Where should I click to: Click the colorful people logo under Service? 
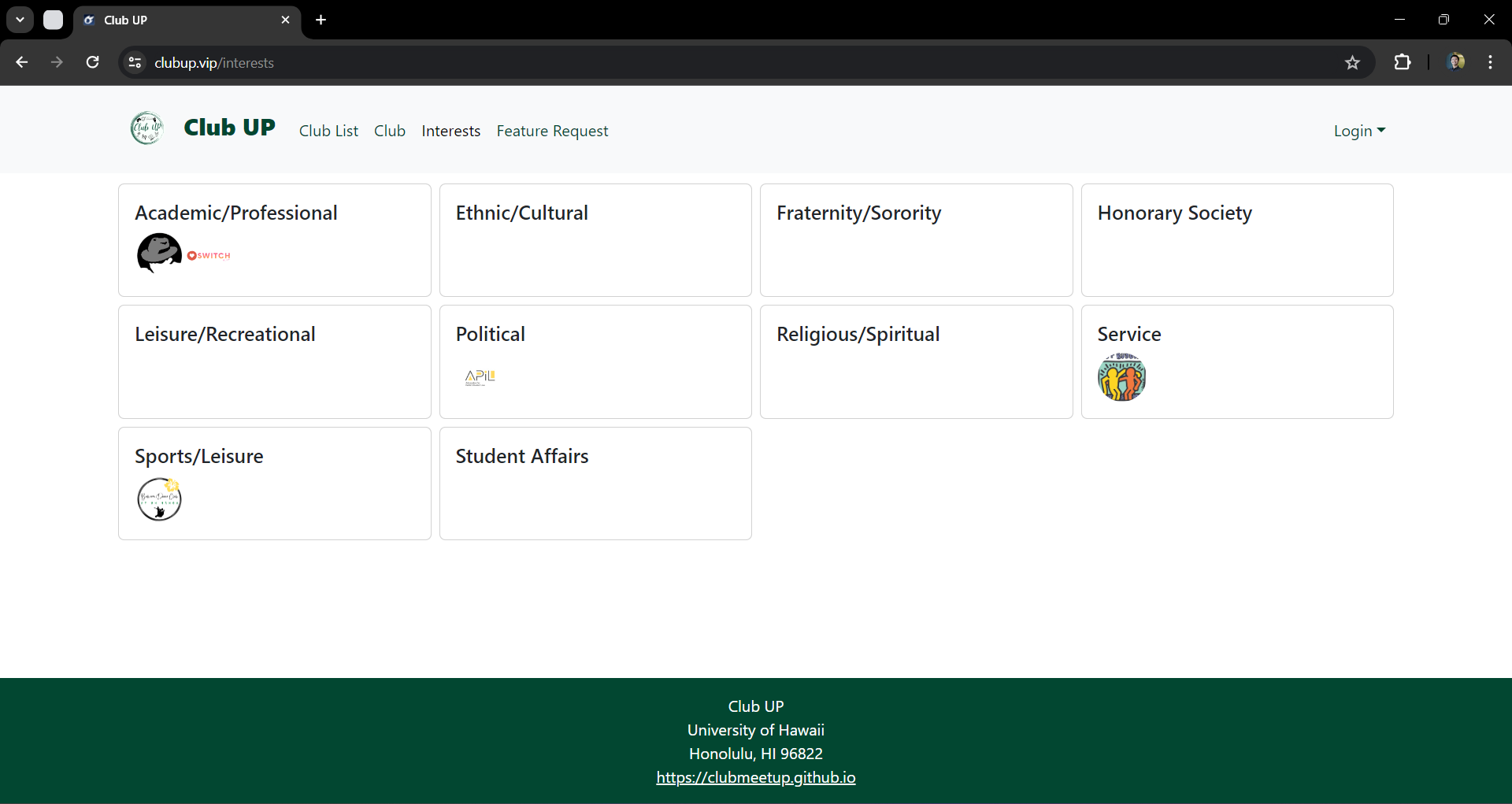[x=1121, y=378]
